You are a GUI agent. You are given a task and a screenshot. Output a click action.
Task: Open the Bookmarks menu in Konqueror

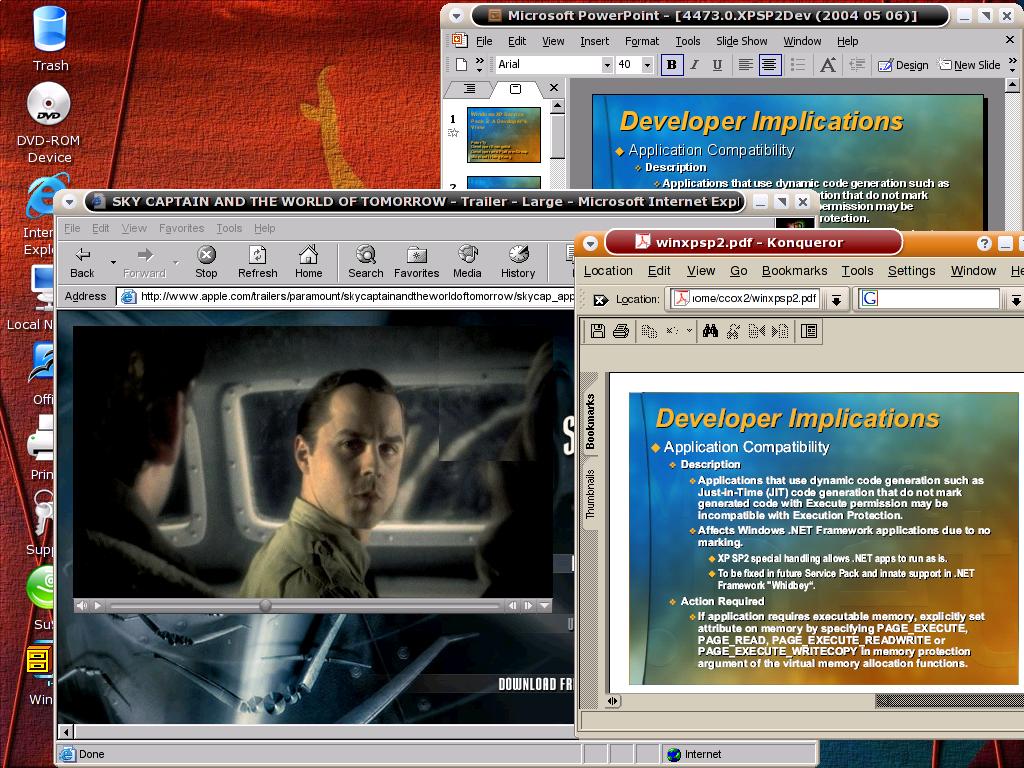[794, 270]
